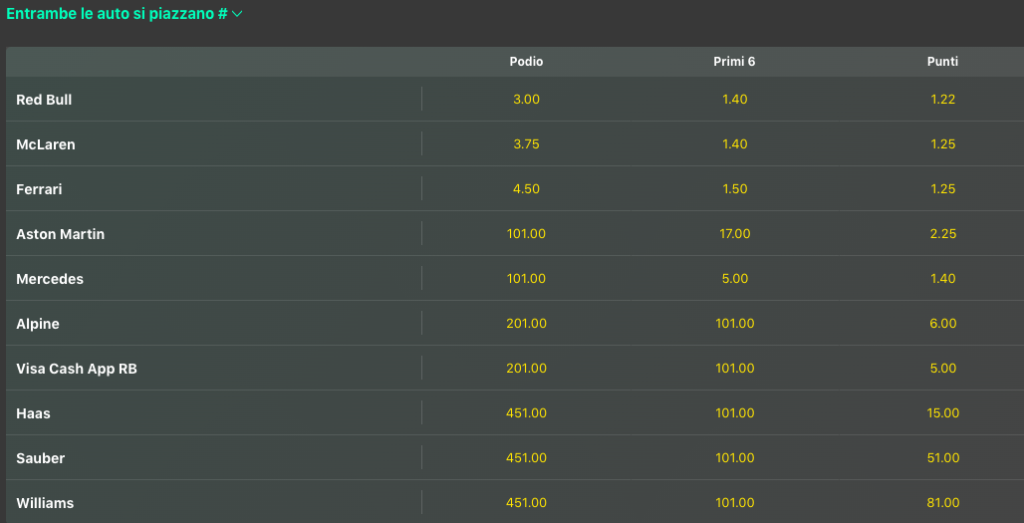Select Sauber Punti odds 51.00
Screen dimensions: 1024x523
pyautogui.click(x=942, y=458)
